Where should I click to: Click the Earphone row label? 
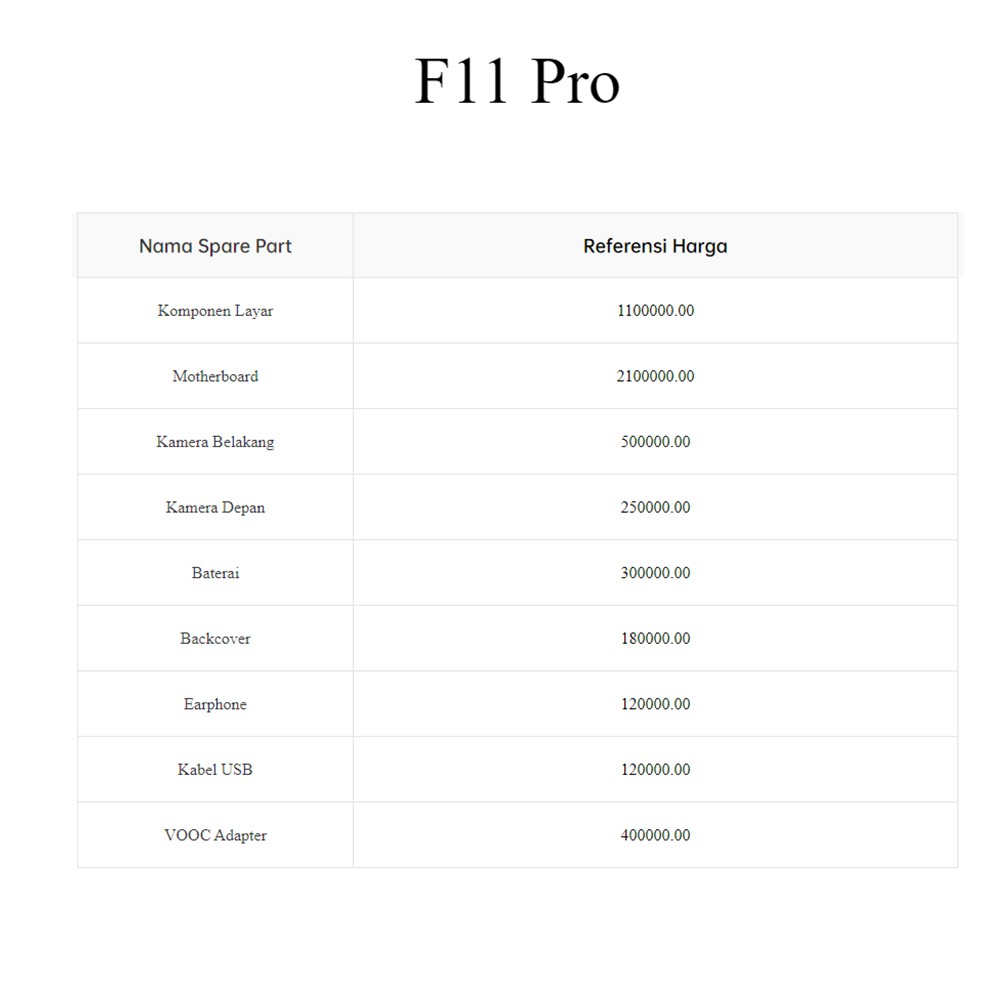click(215, 705)
